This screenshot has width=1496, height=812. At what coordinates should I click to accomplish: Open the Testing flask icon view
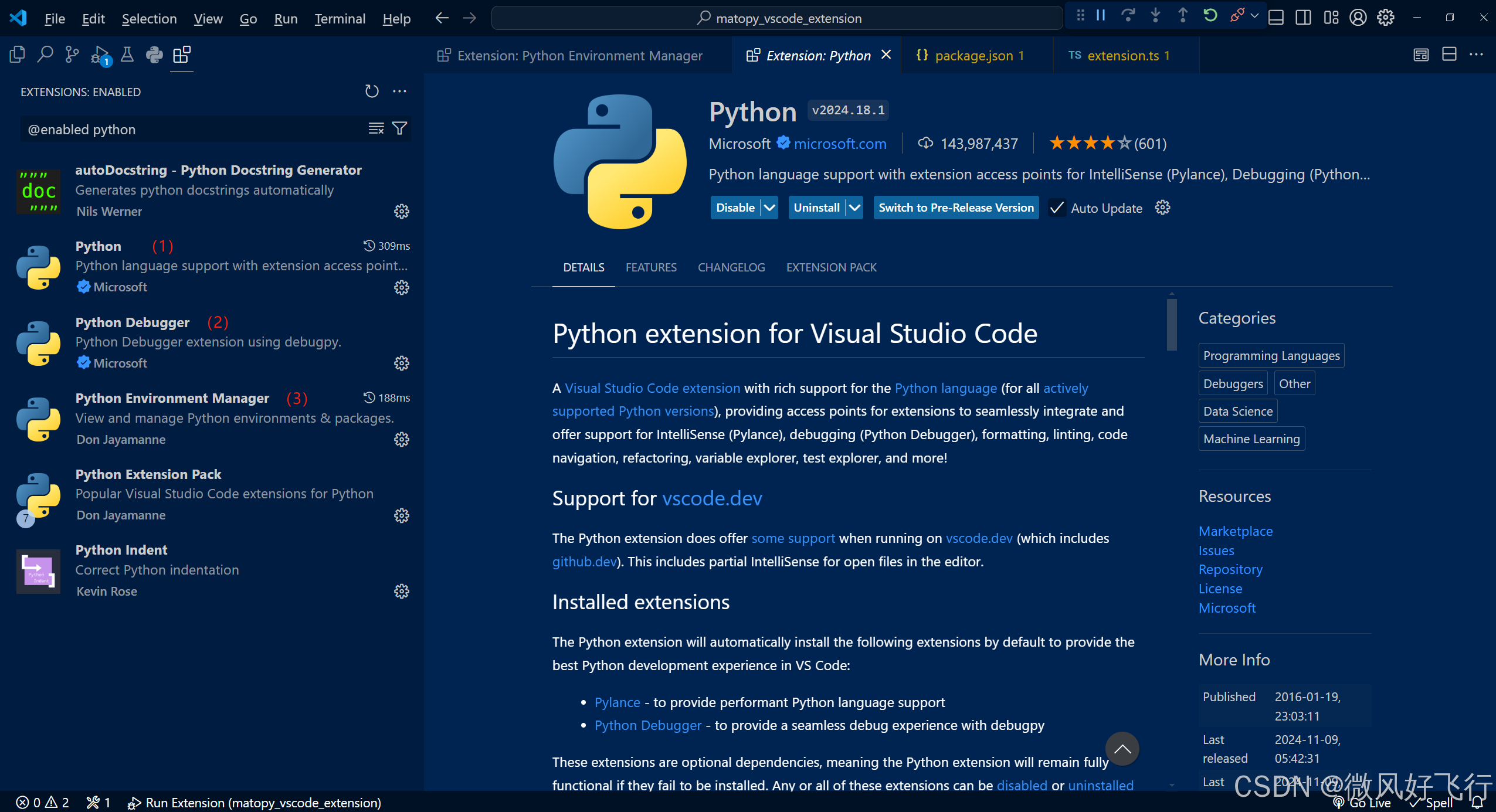(x=127, y=55)
